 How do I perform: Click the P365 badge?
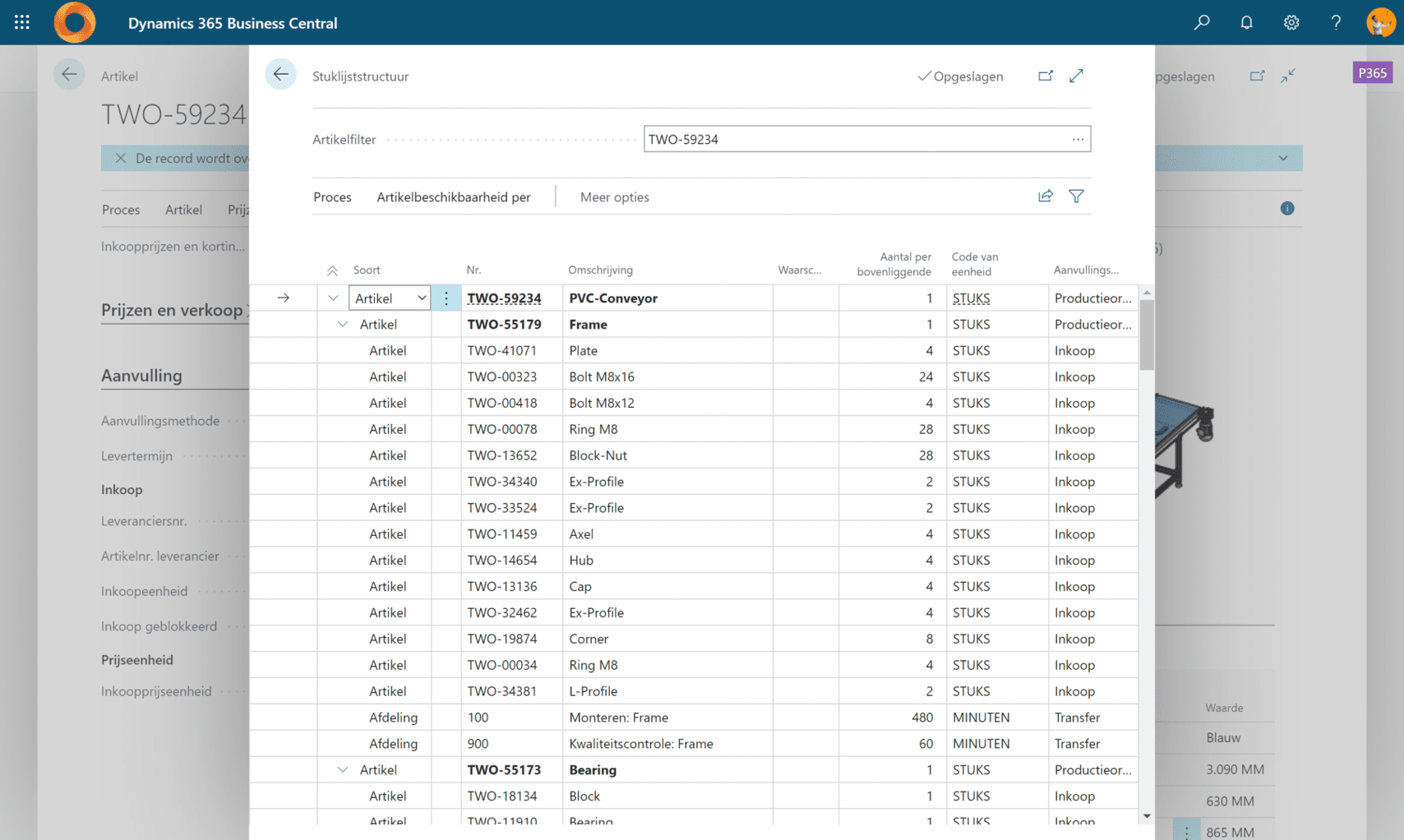point(1373,73)
